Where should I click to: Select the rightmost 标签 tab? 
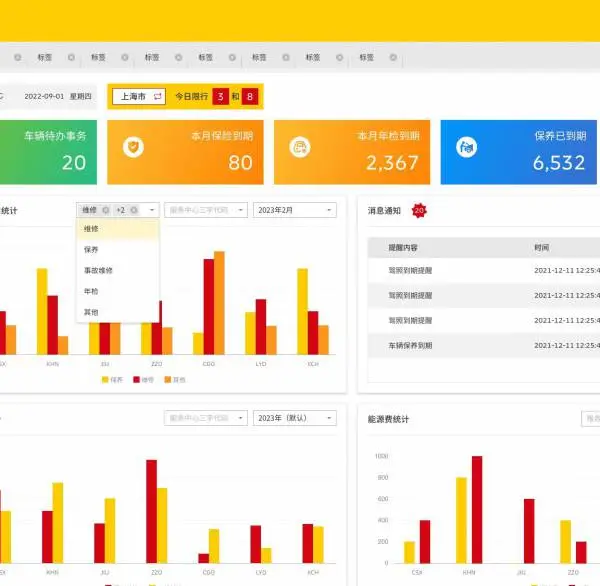(x=366, y=57)
